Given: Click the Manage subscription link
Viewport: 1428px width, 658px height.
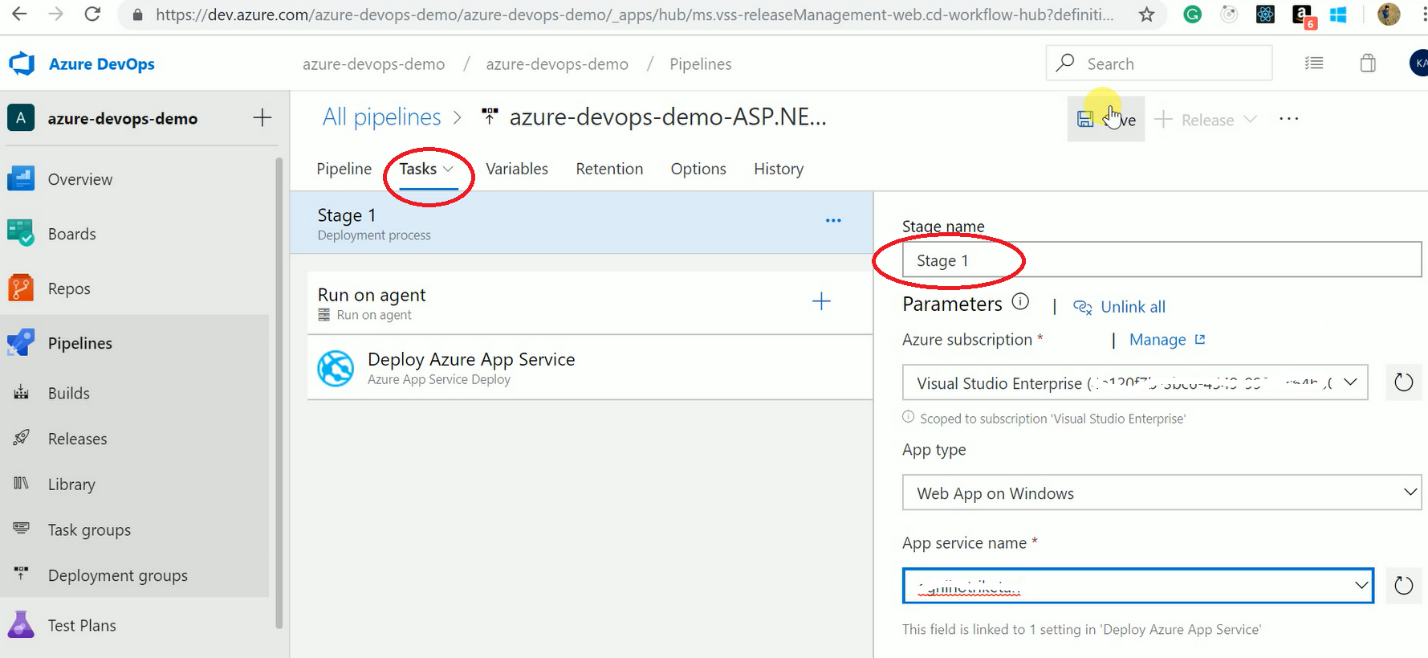Looking at the screenshot, I should (x=1157, y=340).
